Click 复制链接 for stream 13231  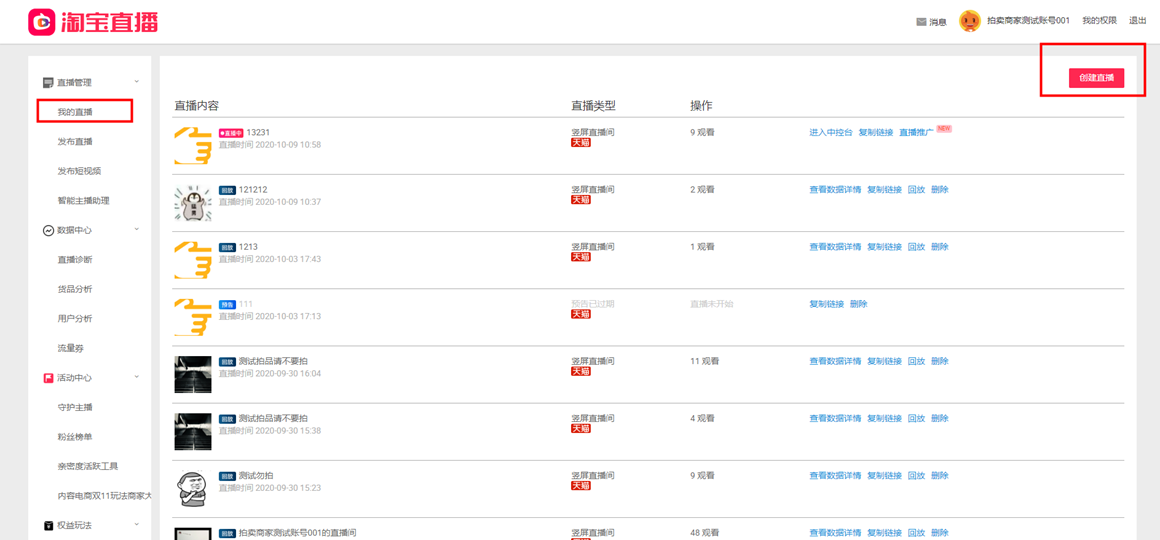coord(876,132)
